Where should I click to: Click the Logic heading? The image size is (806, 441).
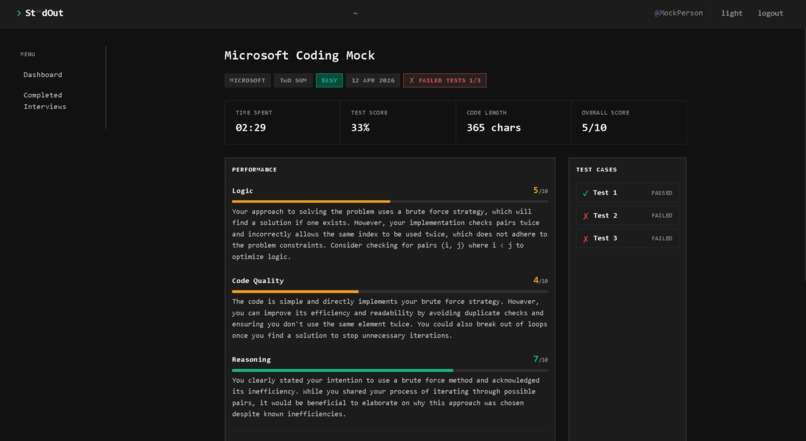tap(242, 191)
